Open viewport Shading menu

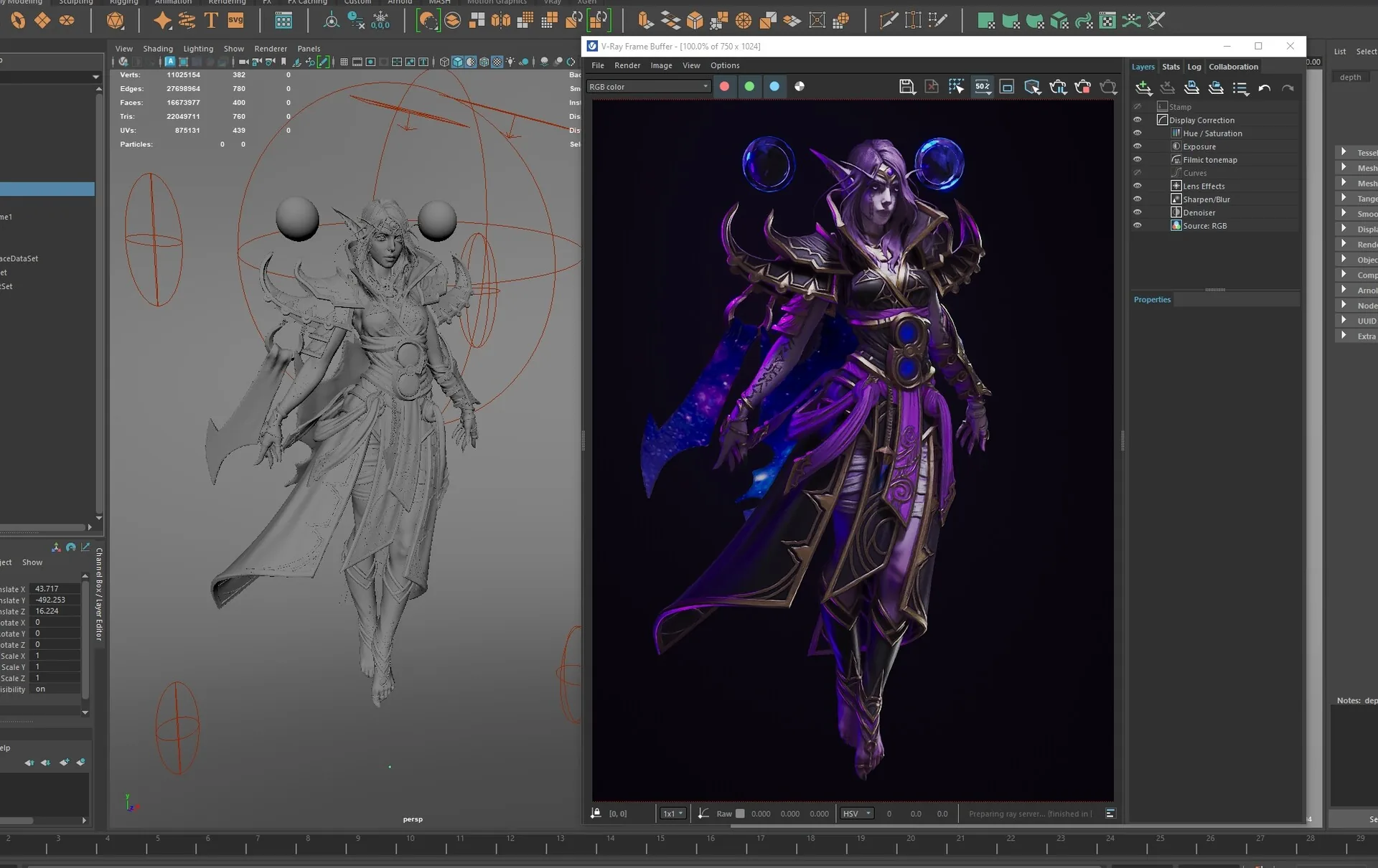pos(158,49)
